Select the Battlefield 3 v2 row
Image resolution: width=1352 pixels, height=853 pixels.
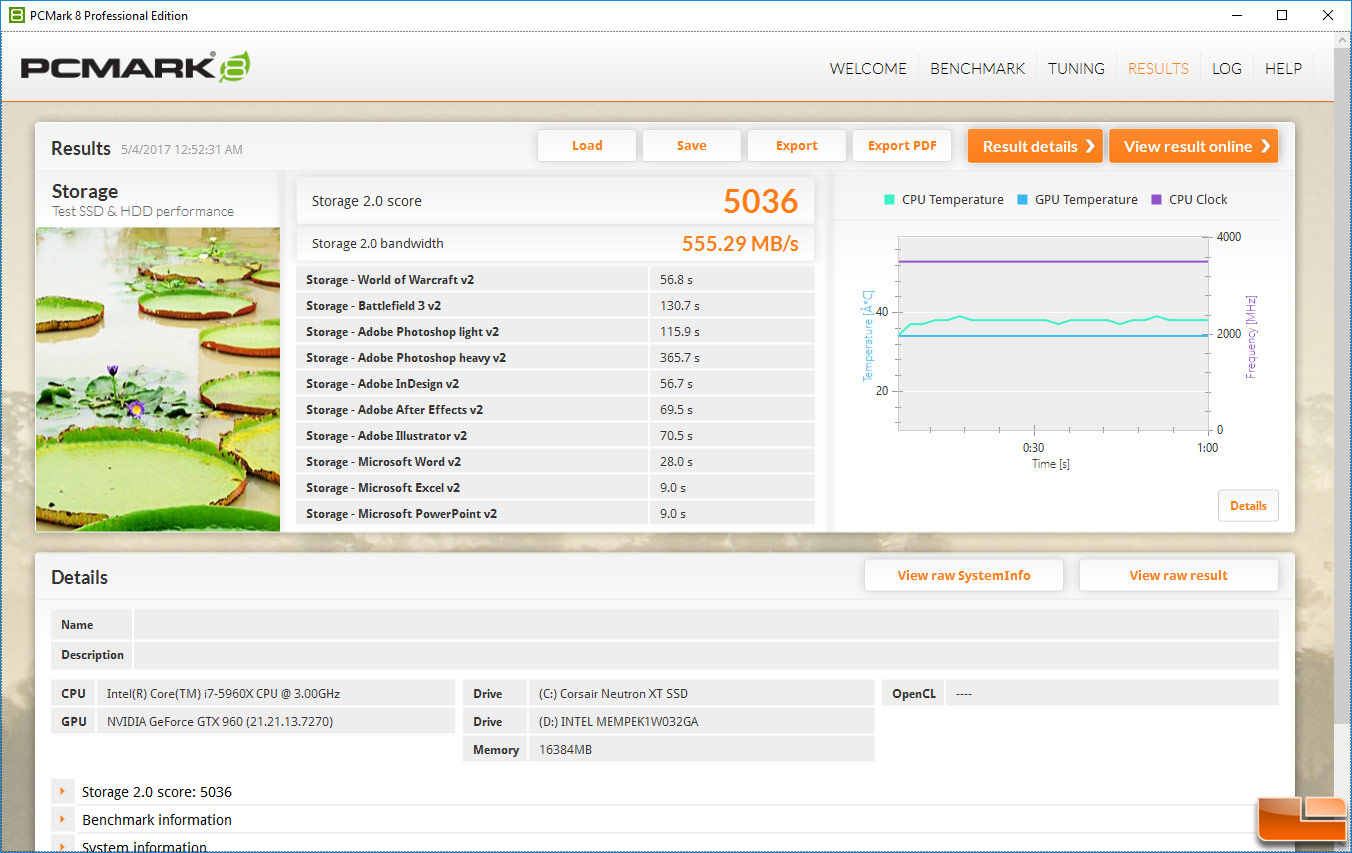[x=555, y=306]
